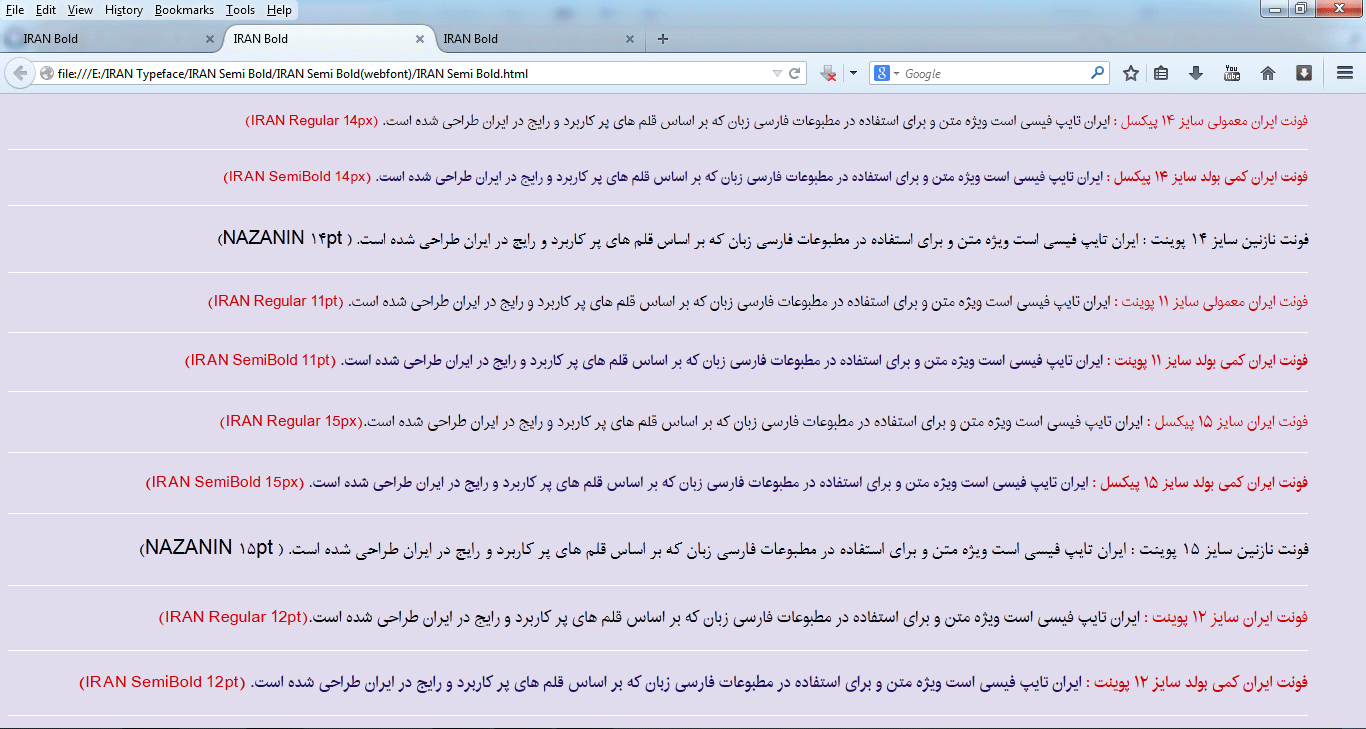Click the text (IRAN Regular 11pt)

[275, 301]
